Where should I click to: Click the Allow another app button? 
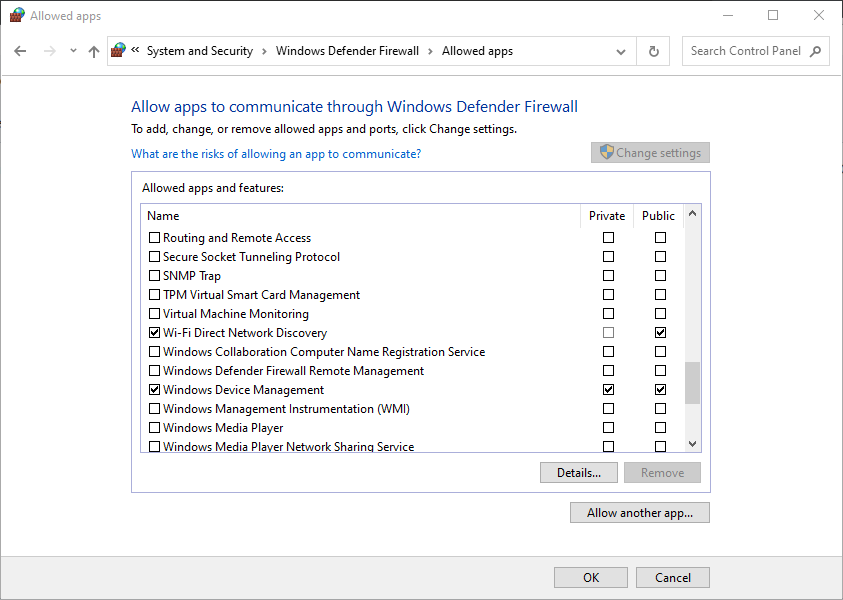640,513
